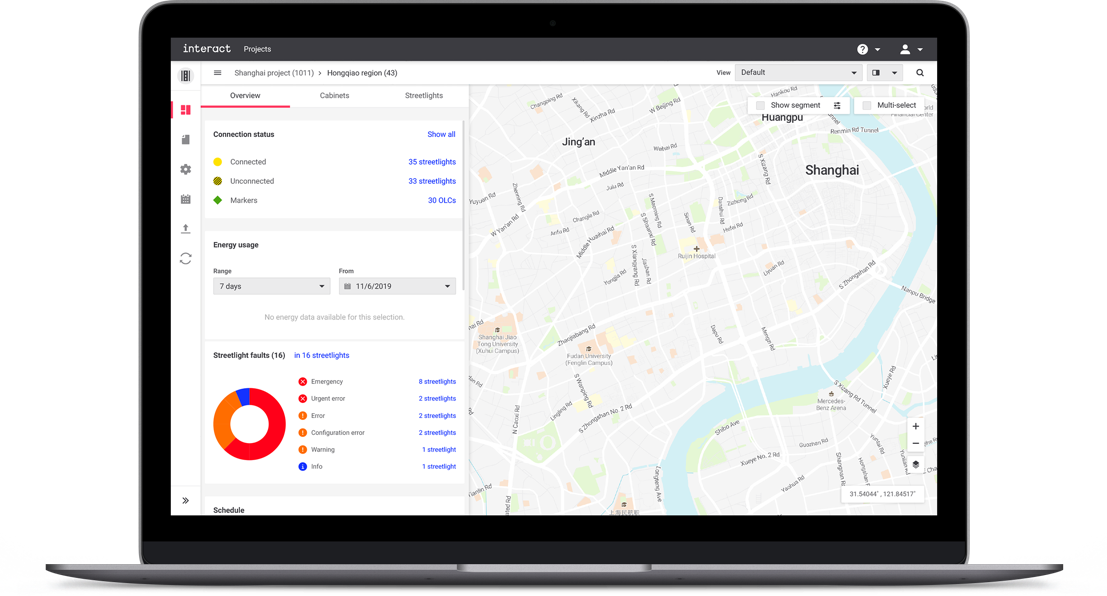Click the Configuration error fault icon
Viewport: 1107px width, 596px height.
(303, 432)
